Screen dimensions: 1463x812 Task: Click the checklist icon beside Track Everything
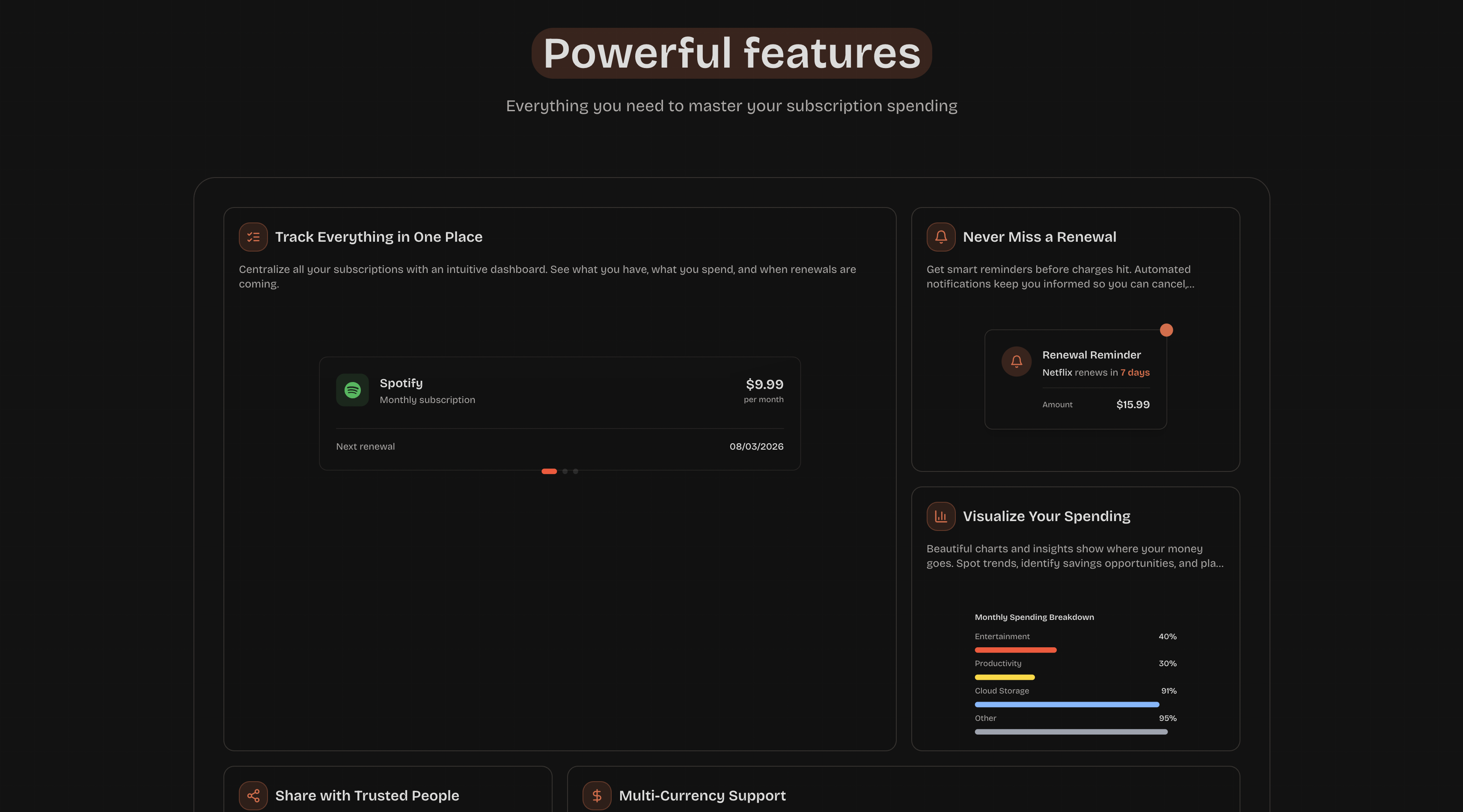(253, 237)
